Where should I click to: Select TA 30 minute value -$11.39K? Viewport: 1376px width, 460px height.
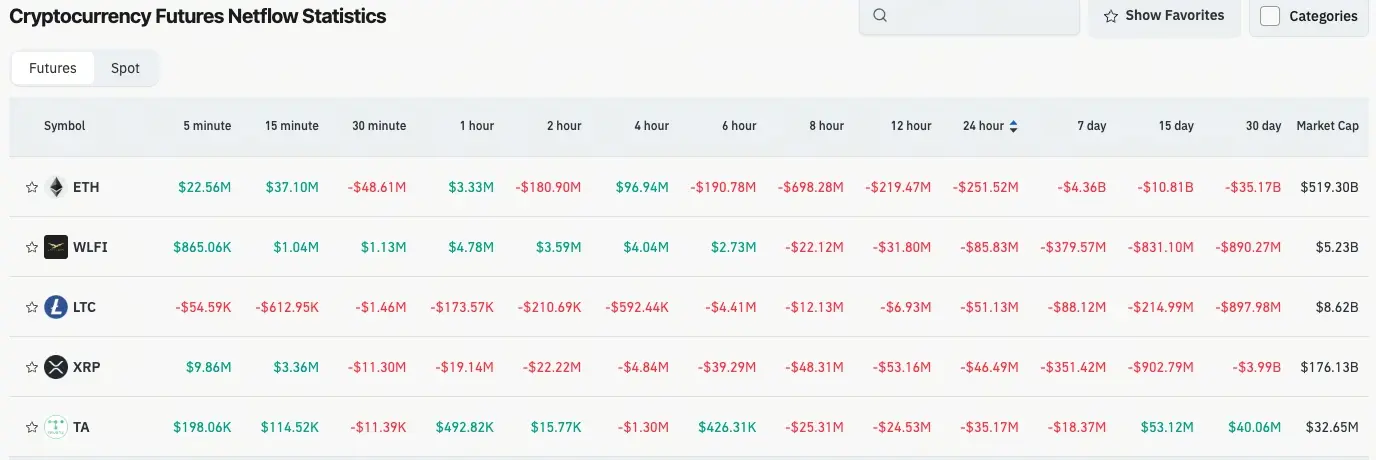pos(378,427)
